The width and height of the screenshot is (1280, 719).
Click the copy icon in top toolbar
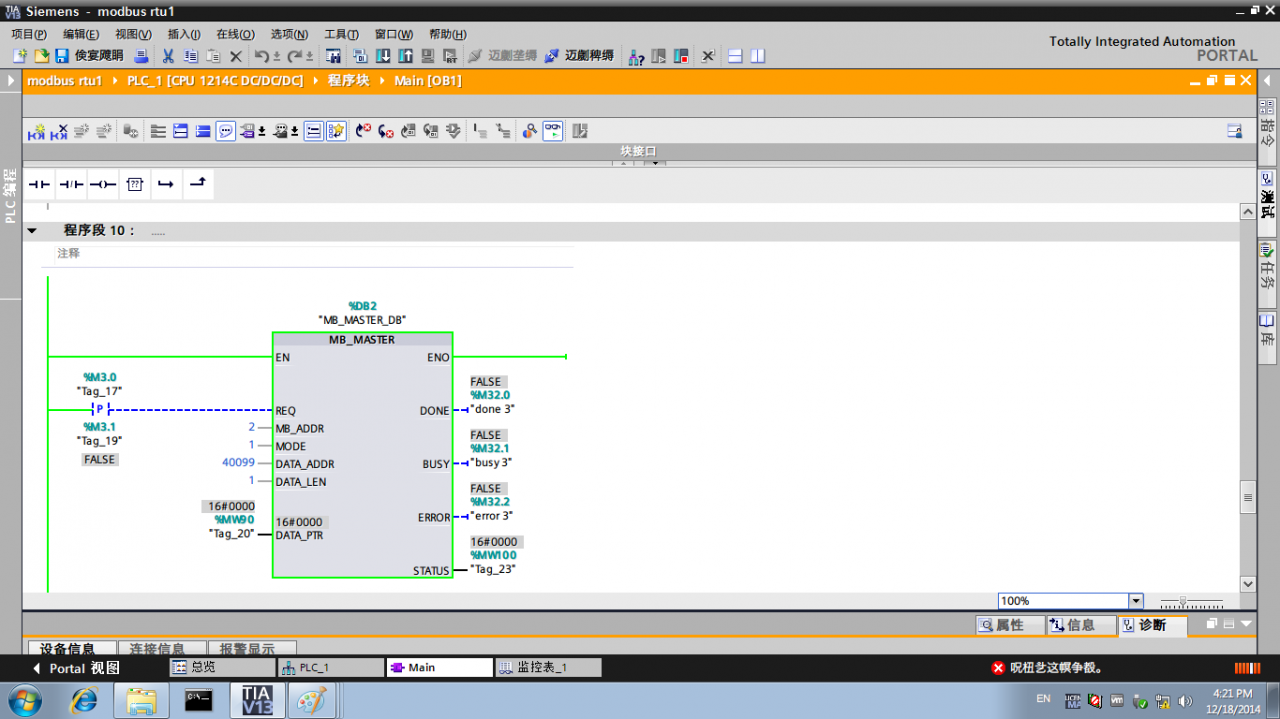pyautogui.click(x=190, y=56)
